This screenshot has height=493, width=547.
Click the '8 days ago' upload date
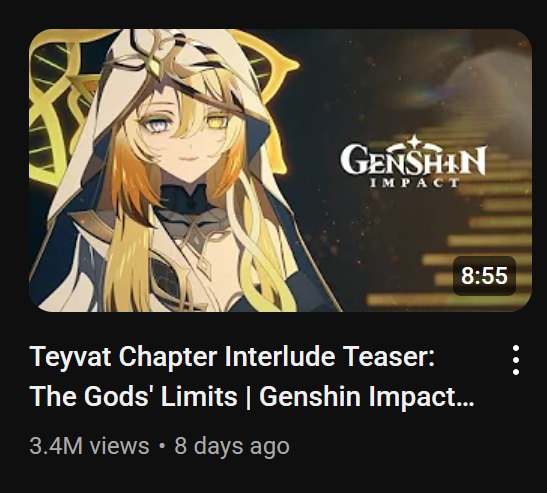tap(232, 446)
